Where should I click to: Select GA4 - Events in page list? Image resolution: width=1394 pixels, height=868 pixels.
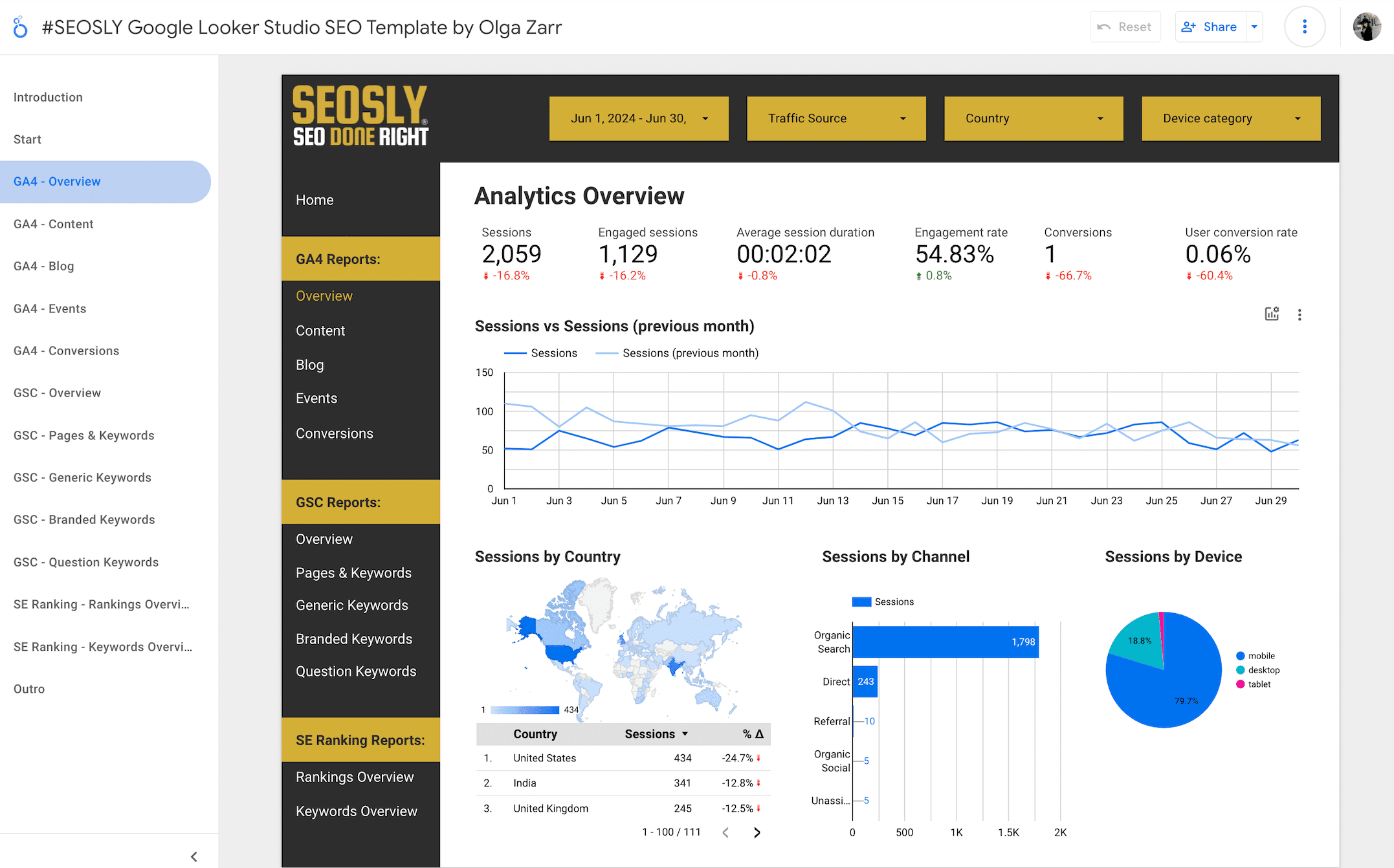pyautogui.click(x=50, y=309)
